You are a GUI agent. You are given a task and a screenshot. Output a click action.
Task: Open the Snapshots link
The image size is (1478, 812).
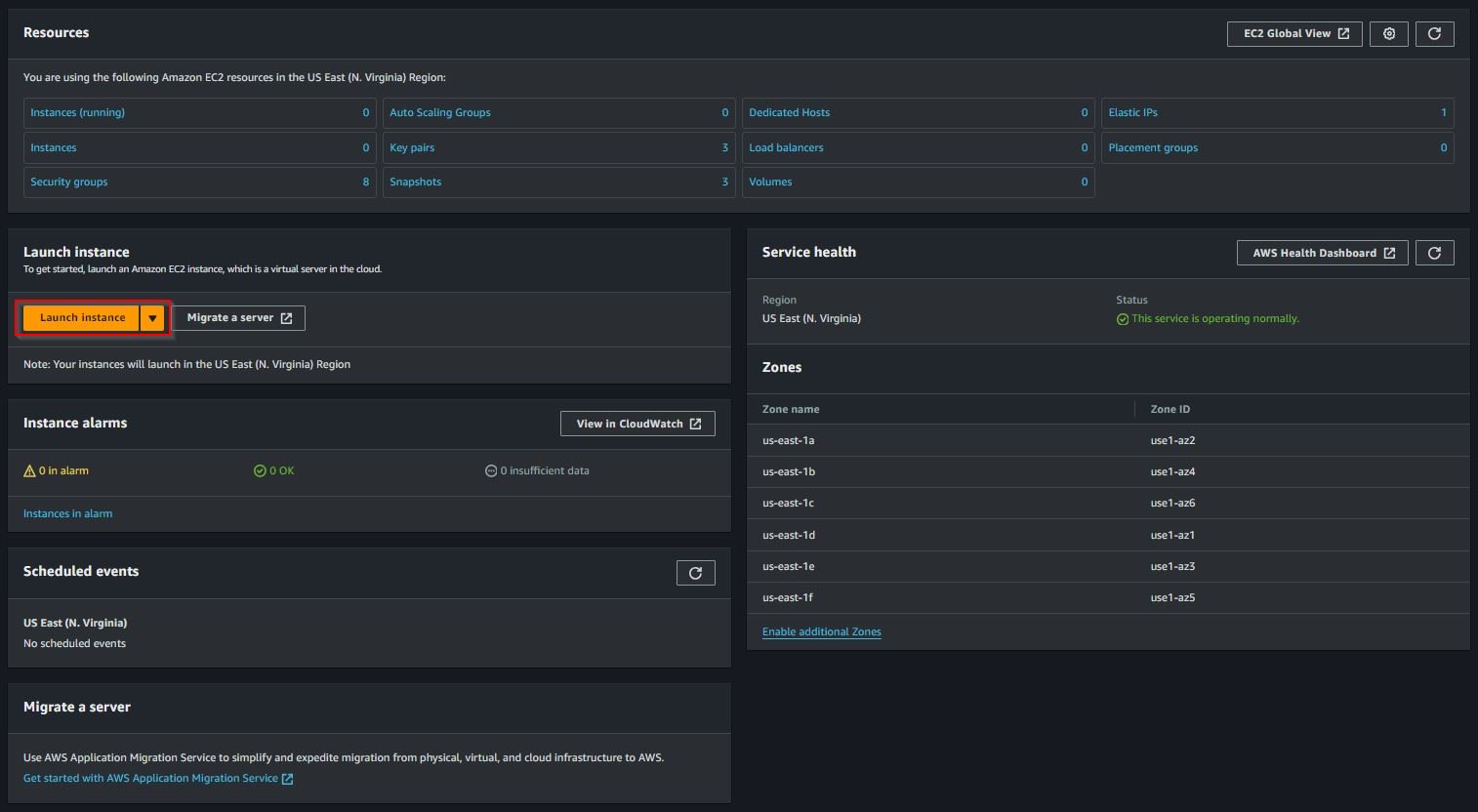coord(416,182)
